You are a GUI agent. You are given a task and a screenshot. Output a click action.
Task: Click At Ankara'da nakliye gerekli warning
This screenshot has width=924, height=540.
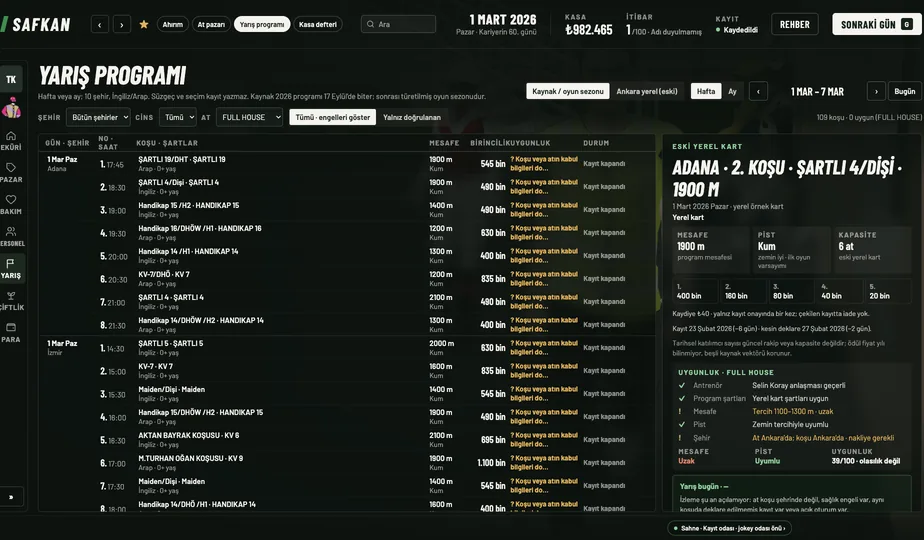(823, 438)
